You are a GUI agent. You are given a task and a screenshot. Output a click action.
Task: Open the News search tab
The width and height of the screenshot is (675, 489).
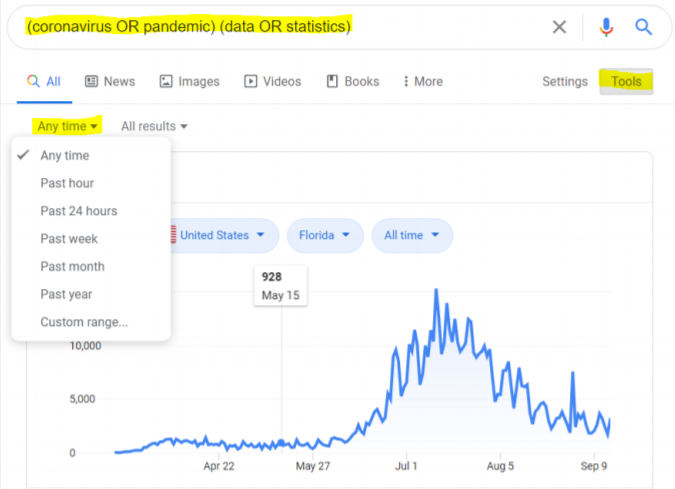click(110, 81)
